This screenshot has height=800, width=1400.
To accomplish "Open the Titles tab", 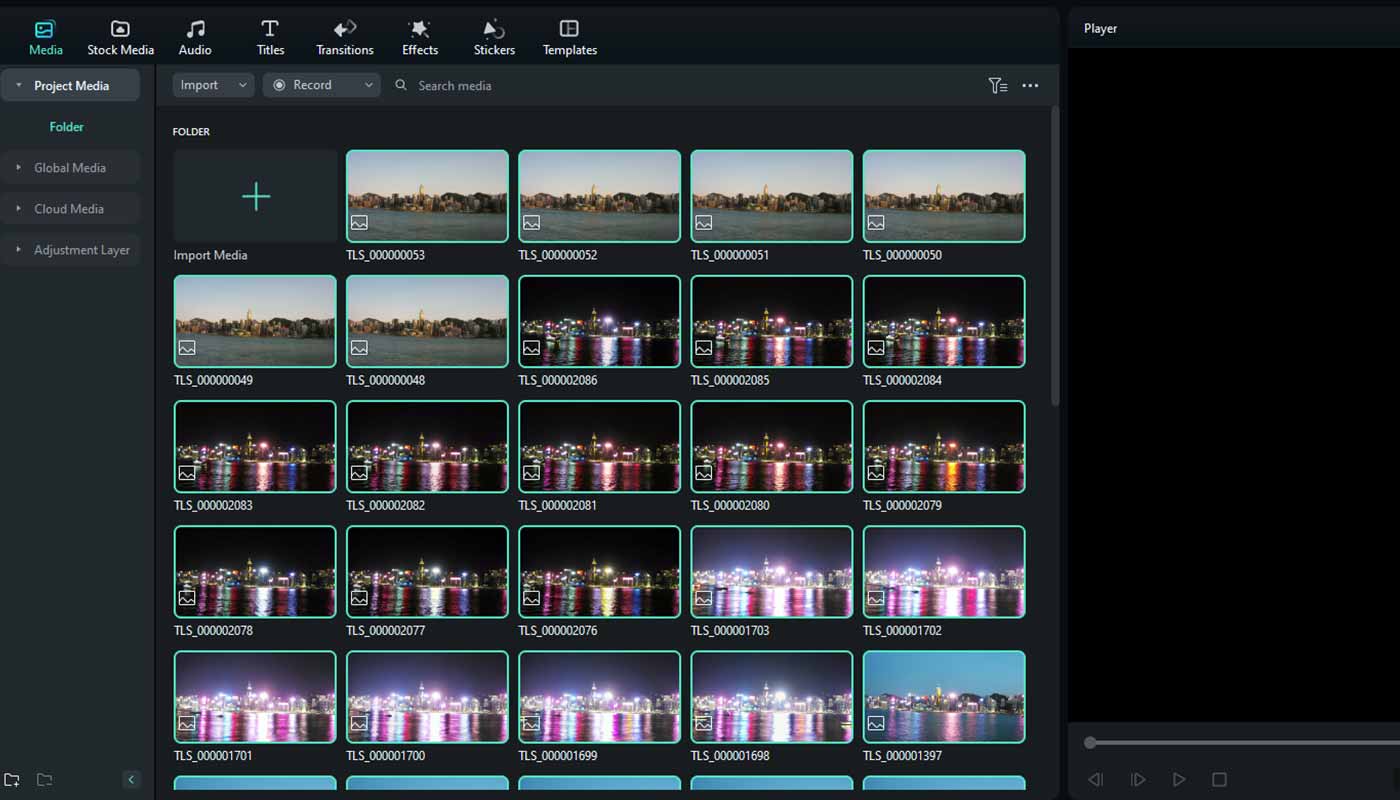I will coord(270,38).
